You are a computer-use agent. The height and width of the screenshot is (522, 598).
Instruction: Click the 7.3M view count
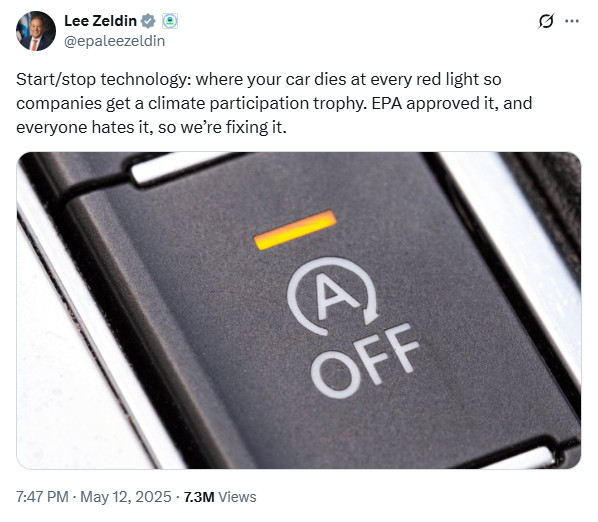[199, 497]
